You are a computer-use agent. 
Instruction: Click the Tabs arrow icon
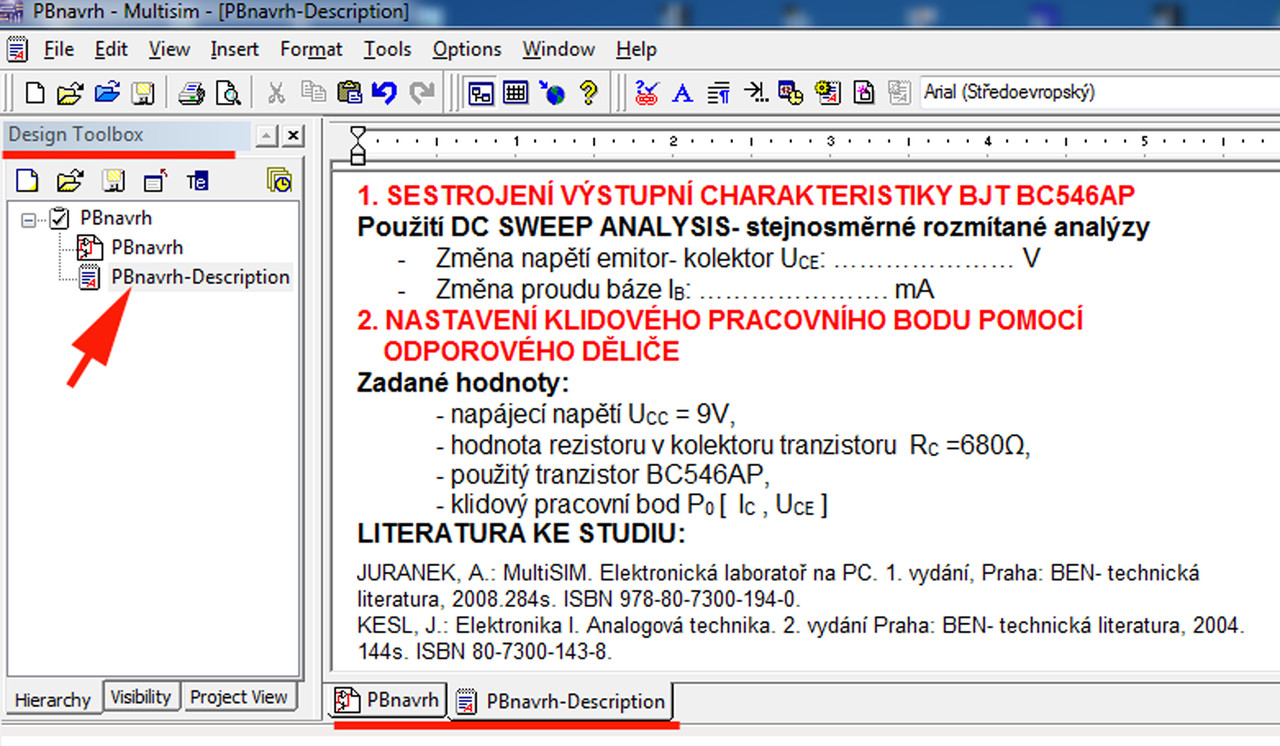click(757, 93)
